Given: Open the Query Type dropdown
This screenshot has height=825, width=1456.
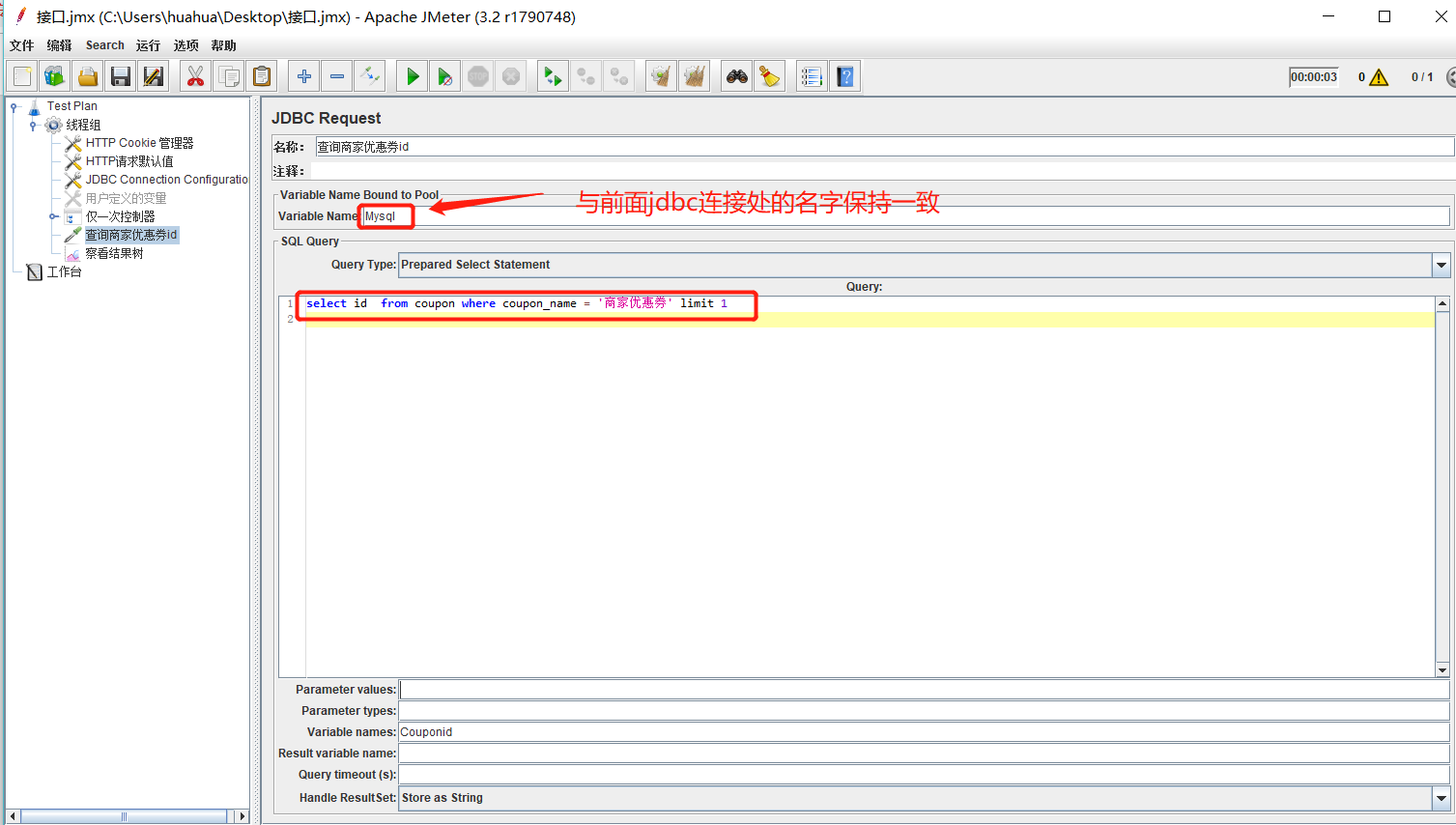Looking at the screenshot, I should [x=1442, y=265].
